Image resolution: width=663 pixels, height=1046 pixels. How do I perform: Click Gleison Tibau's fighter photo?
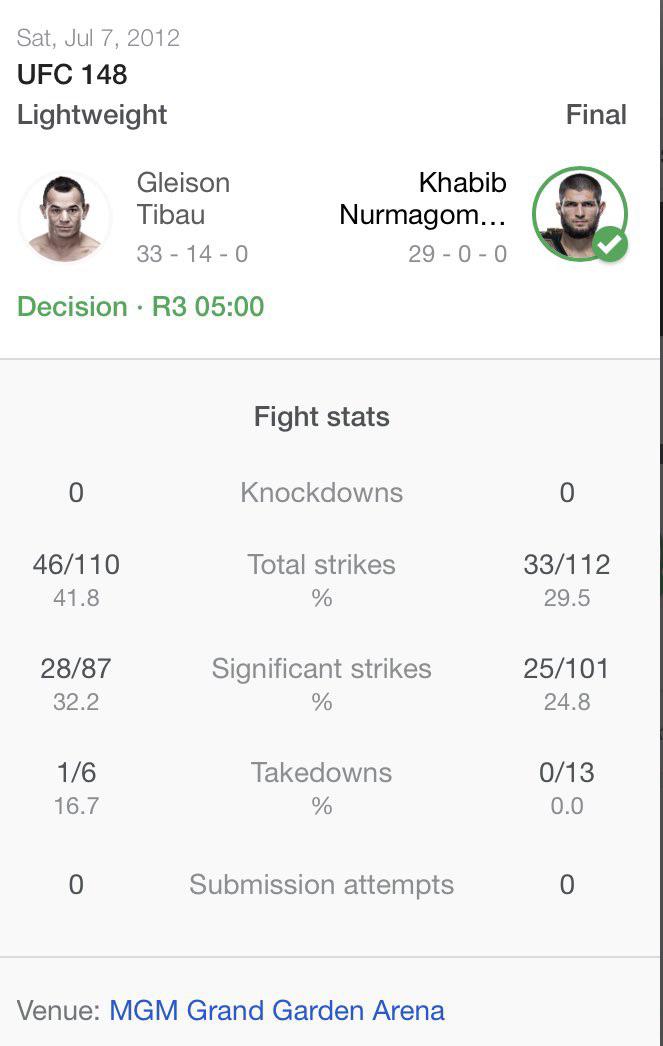click(65, 218)
